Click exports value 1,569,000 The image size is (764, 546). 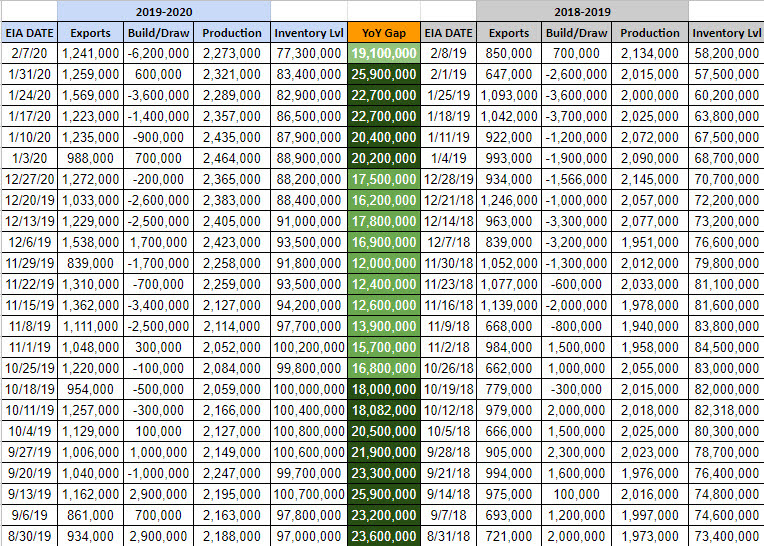point(90,95)
